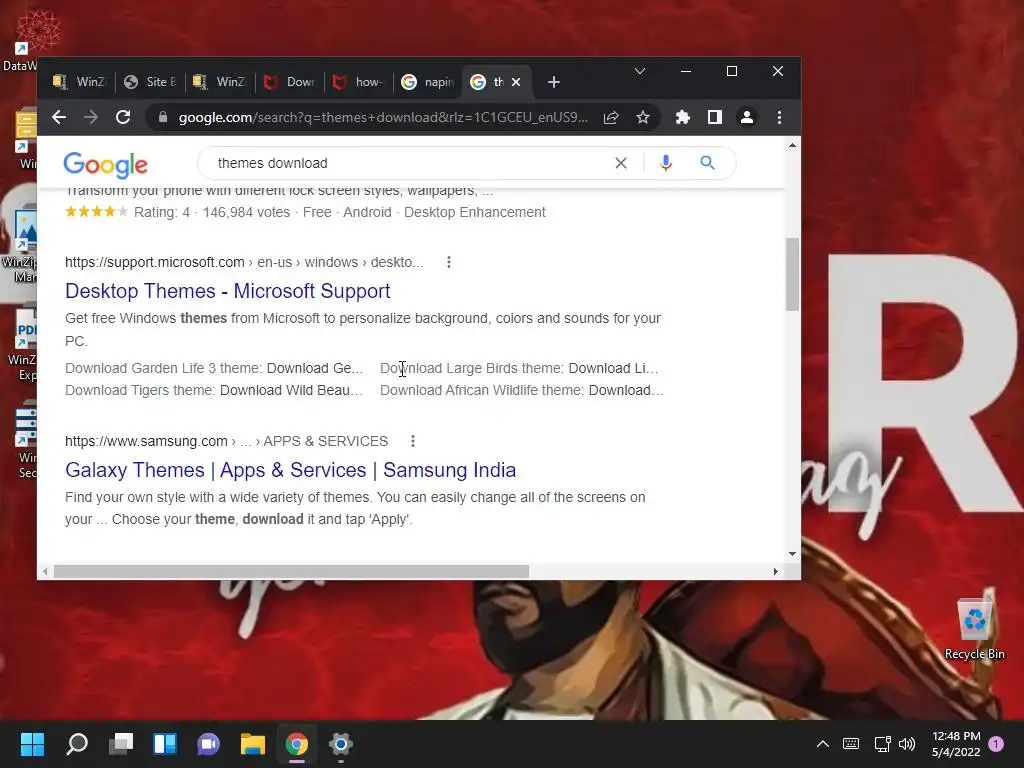
Task: Click the touch keyboard tray icon
Action: (x=851, y=744)
